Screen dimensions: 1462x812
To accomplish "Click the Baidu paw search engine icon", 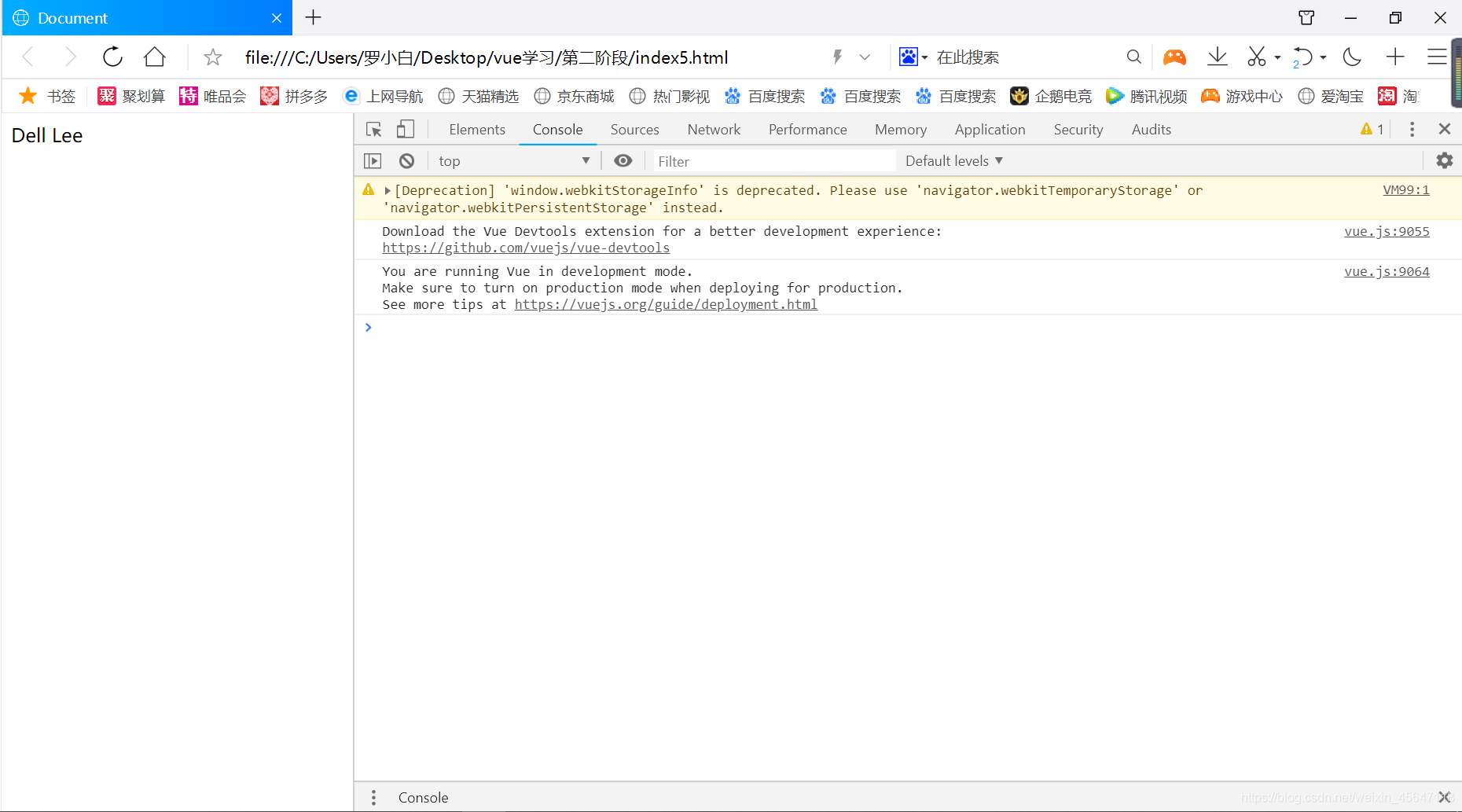I will [909, 57].
